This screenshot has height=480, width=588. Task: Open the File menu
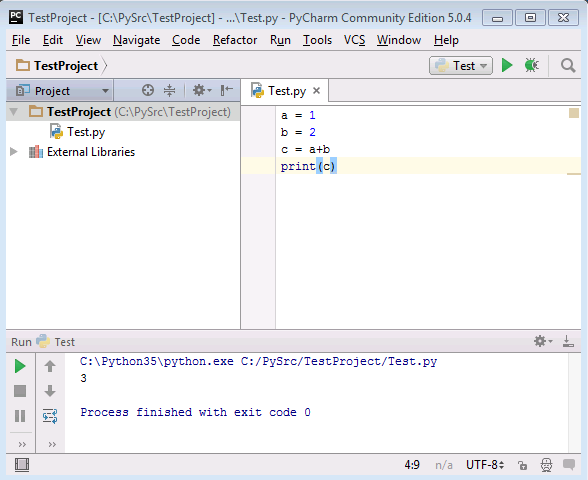click(21, 40)
